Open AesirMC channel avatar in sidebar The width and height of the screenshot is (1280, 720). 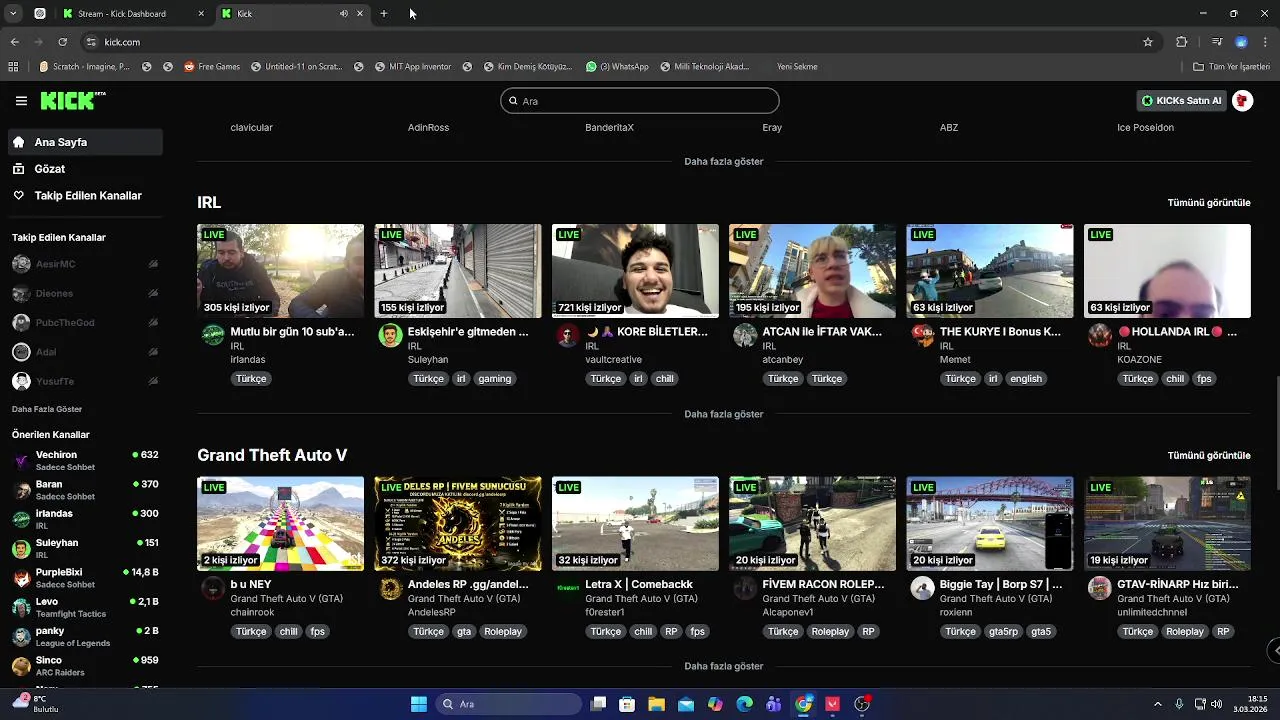pos(21,264)
